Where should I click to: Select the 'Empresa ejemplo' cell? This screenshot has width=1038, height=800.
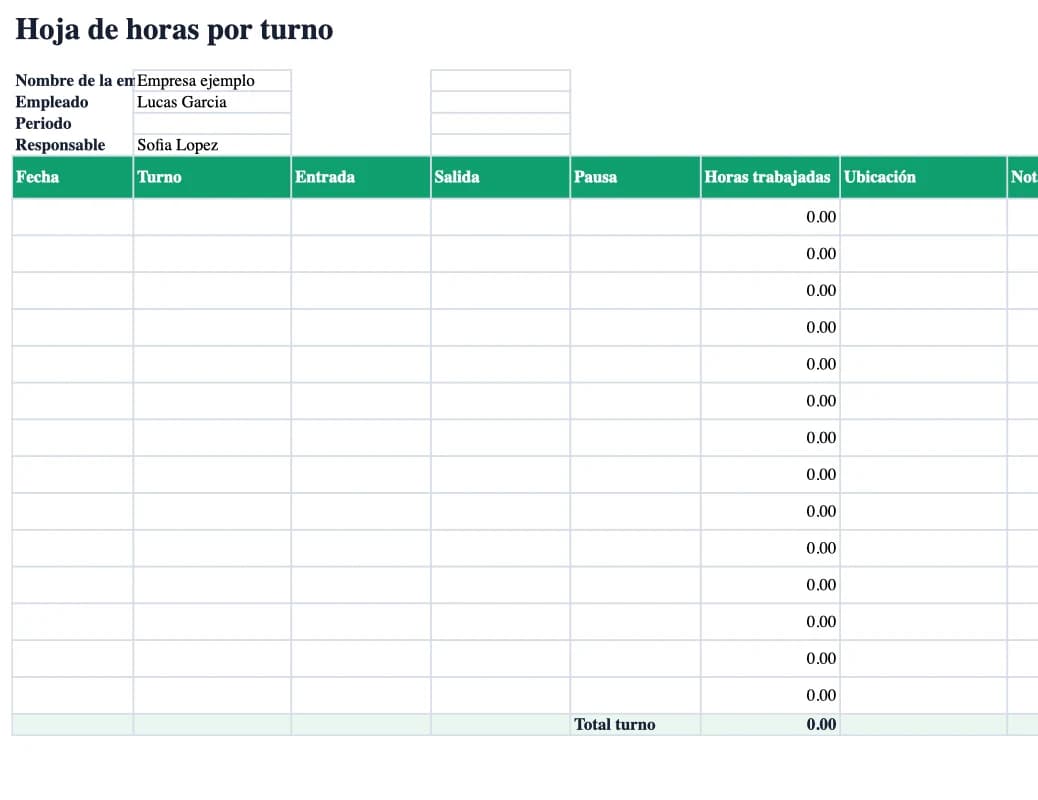[x=212, y=80]
